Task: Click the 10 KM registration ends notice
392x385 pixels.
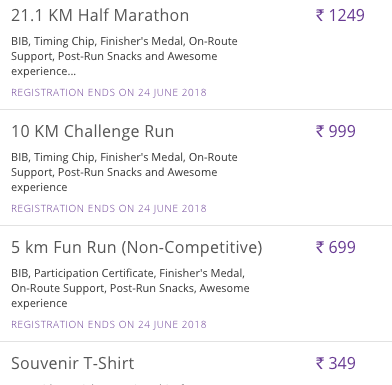Action: pyautogui.click(x=109, y=208)
